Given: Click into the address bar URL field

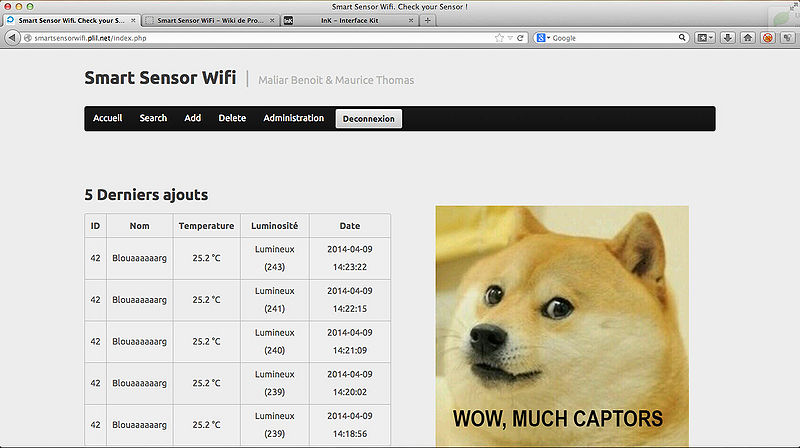Looking at the screenshot, I should 250,38.
